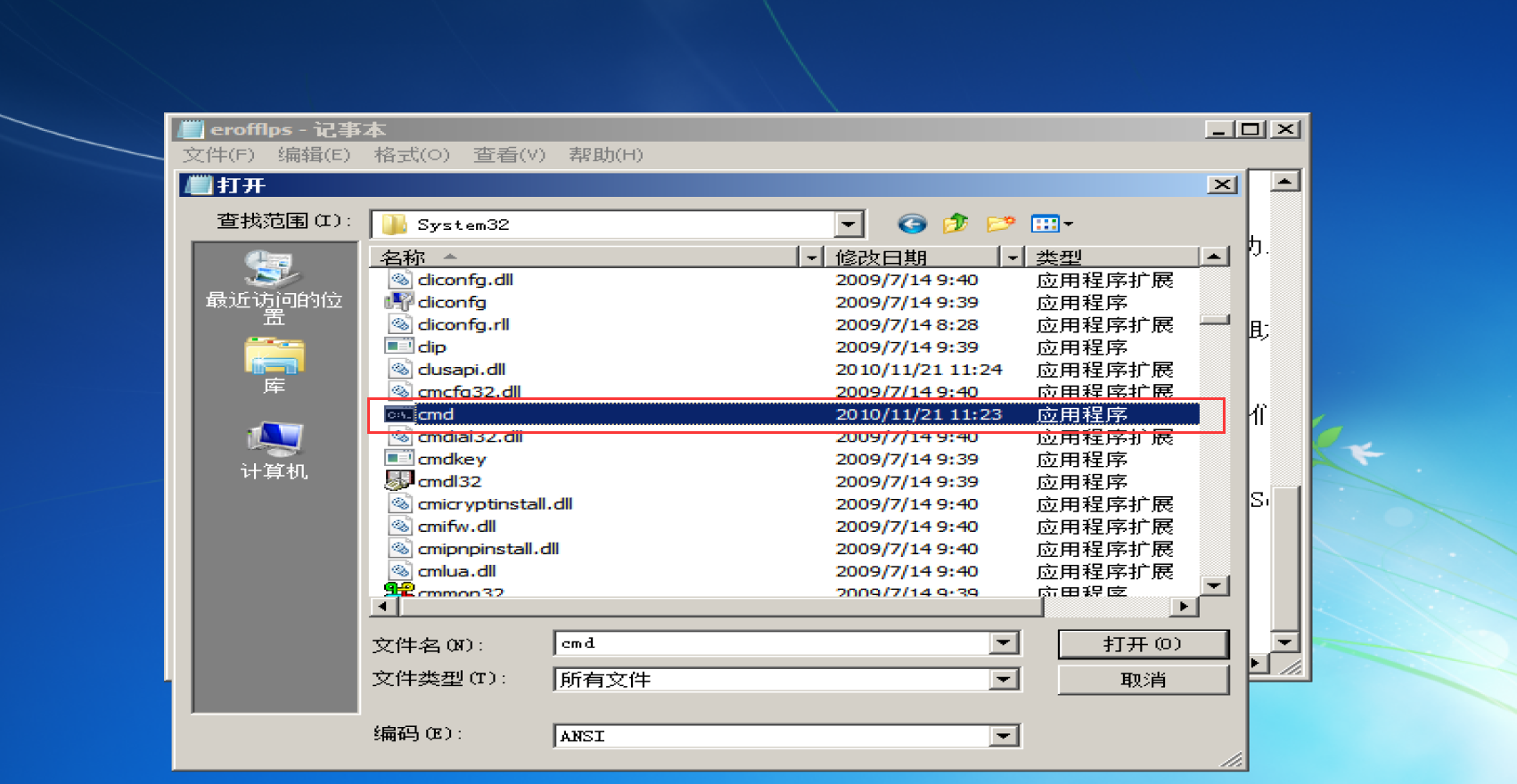This screenshot has width=1517, height=784.
Task: Select the cmipnpinstall.dll file icon
Action: pyautogui.click(x=400, y=548)
